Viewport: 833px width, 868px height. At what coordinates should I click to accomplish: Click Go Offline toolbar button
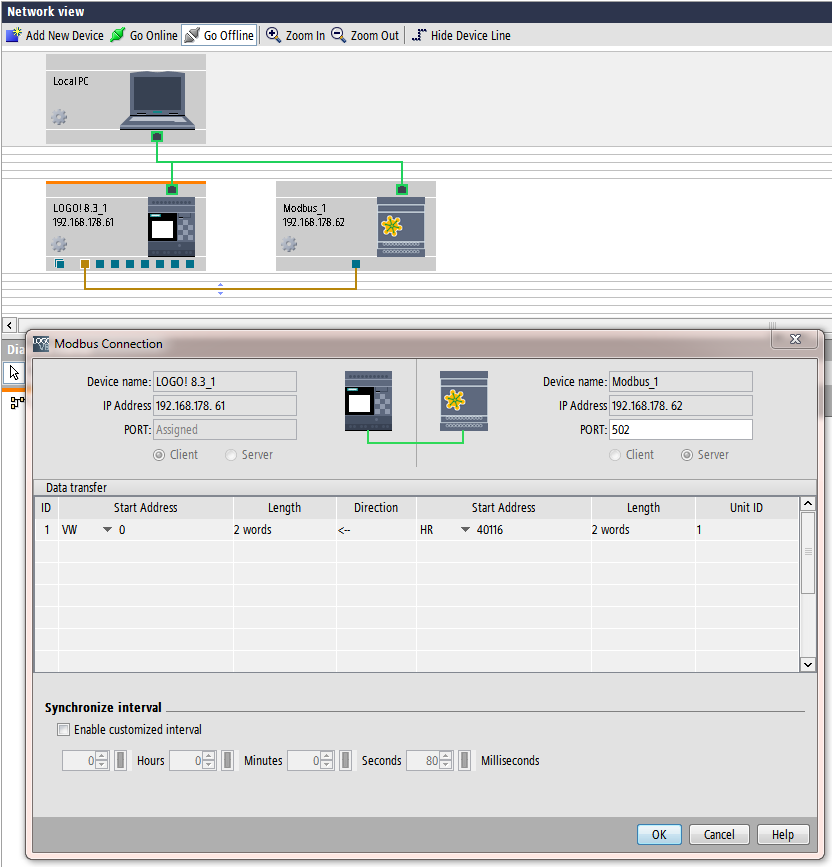(x=219, y=35)
